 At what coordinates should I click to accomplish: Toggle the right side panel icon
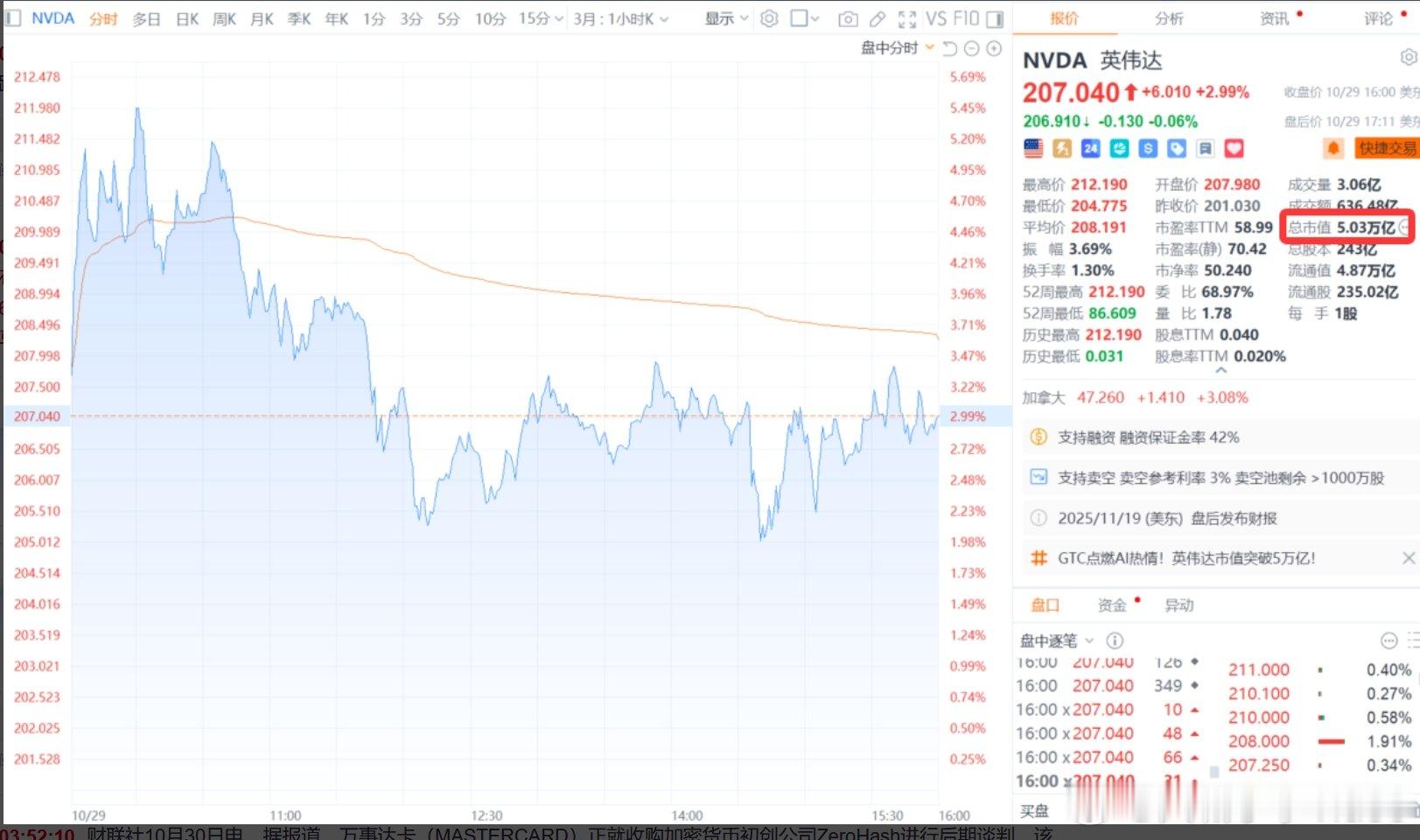tap(995, 18)
